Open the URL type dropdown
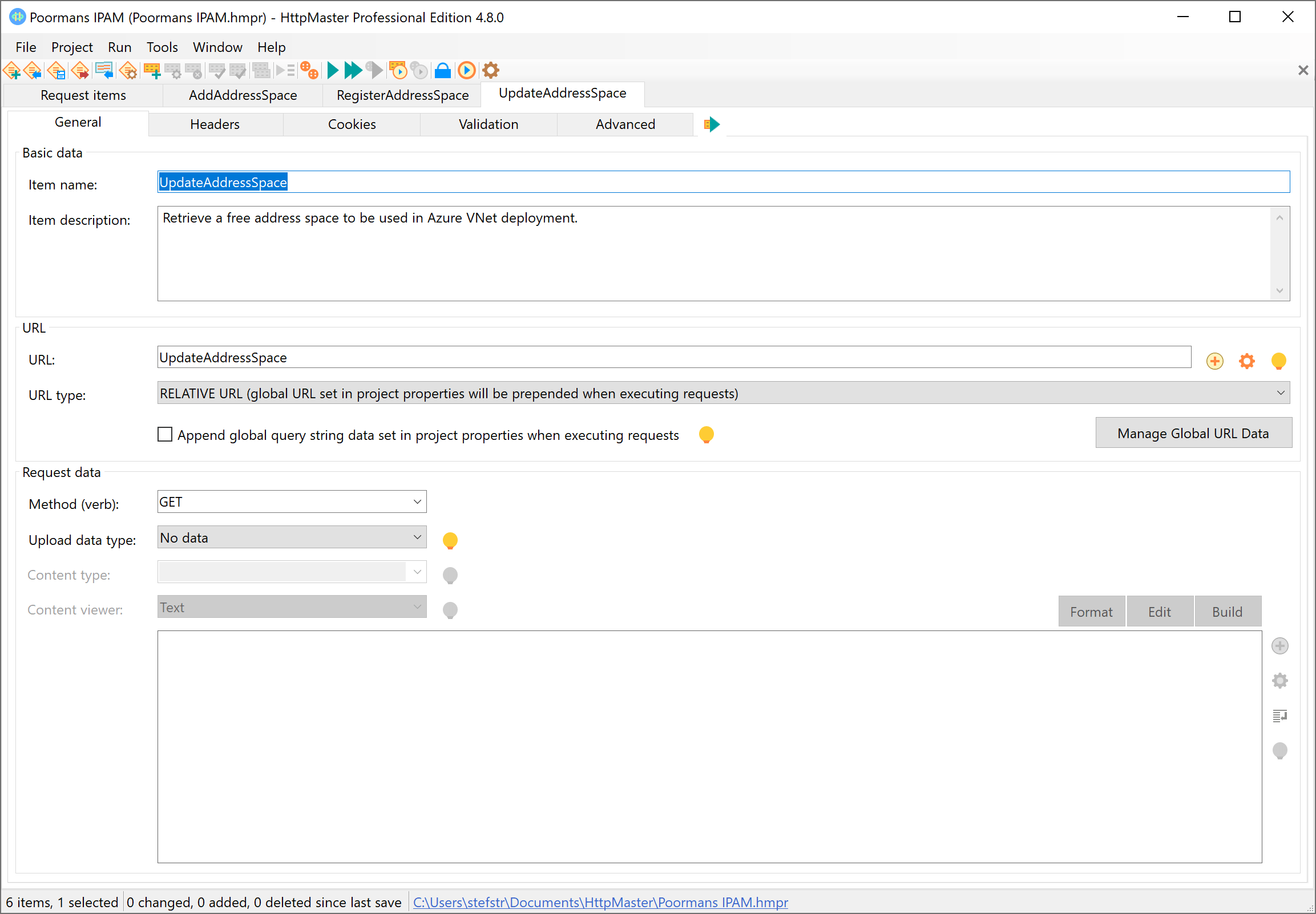Image resolution: width=1316 pixels, height=914 pixels. [x=723, y=394]
